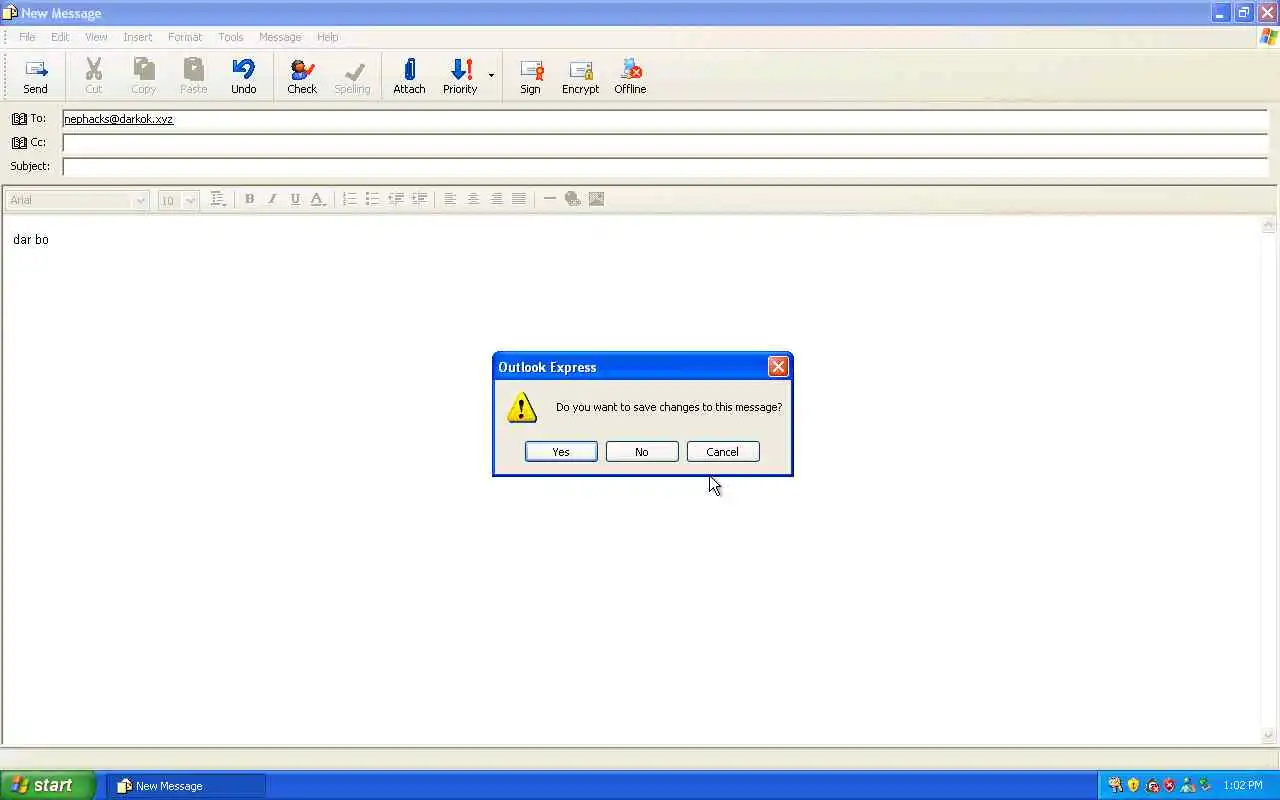
Task: Toggle Bold formatting
Action: click(249, 199)
